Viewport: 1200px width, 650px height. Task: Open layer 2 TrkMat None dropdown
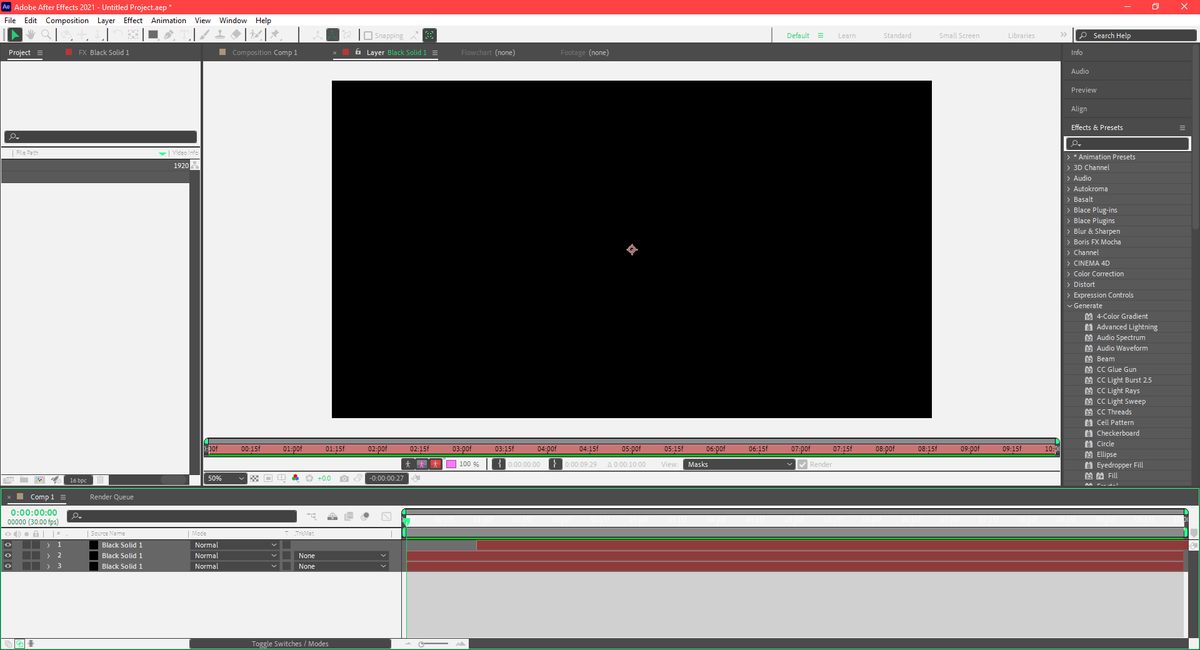click(341, 555)
